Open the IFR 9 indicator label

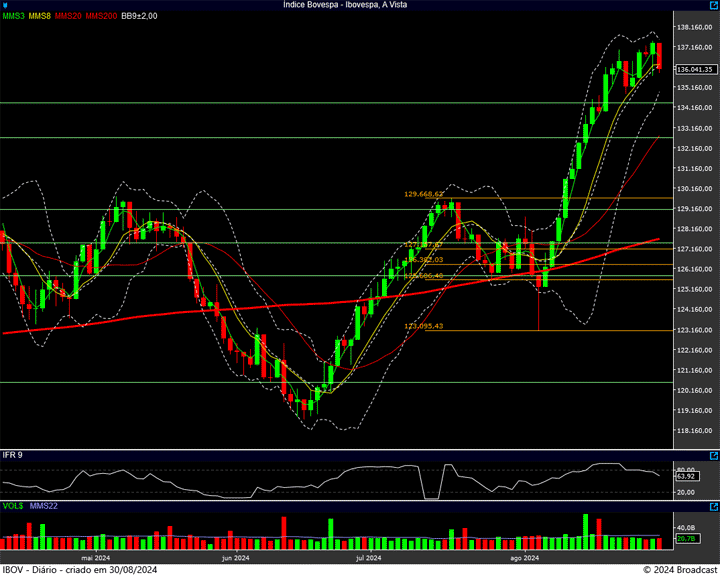point(13,455)
